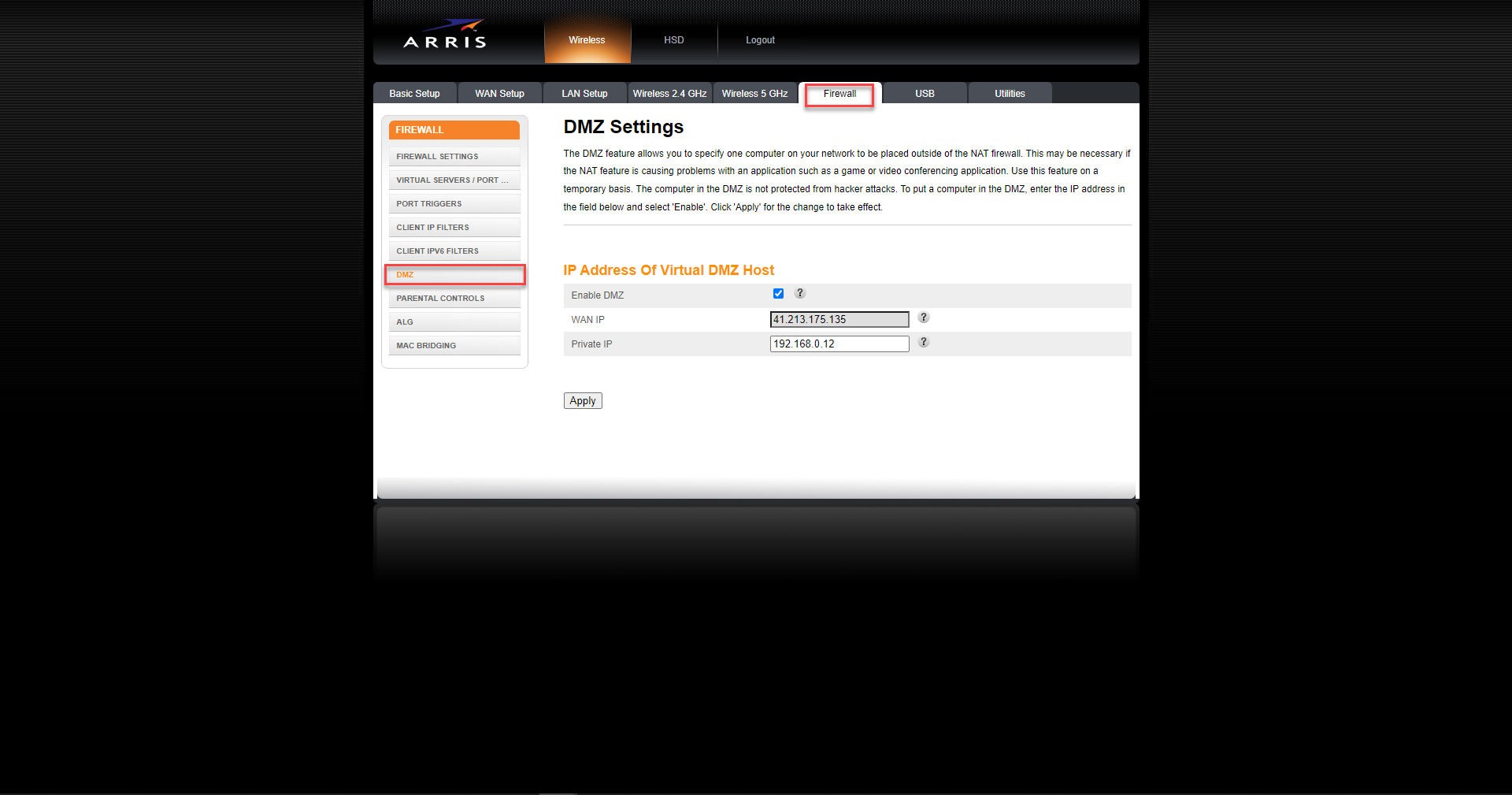Click the Apply button
The width and height of the screenshot is (1512, 795).
[582, 400]
